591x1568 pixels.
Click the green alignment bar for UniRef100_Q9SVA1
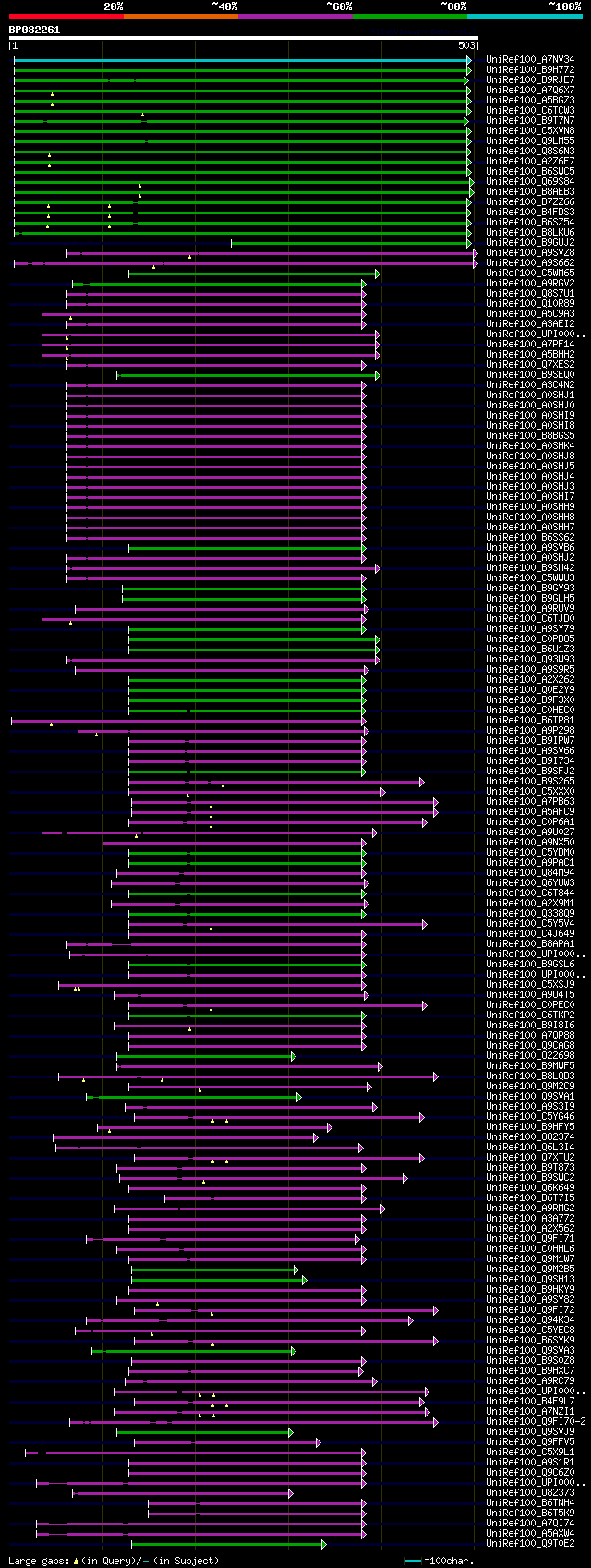click(193, 1097)
